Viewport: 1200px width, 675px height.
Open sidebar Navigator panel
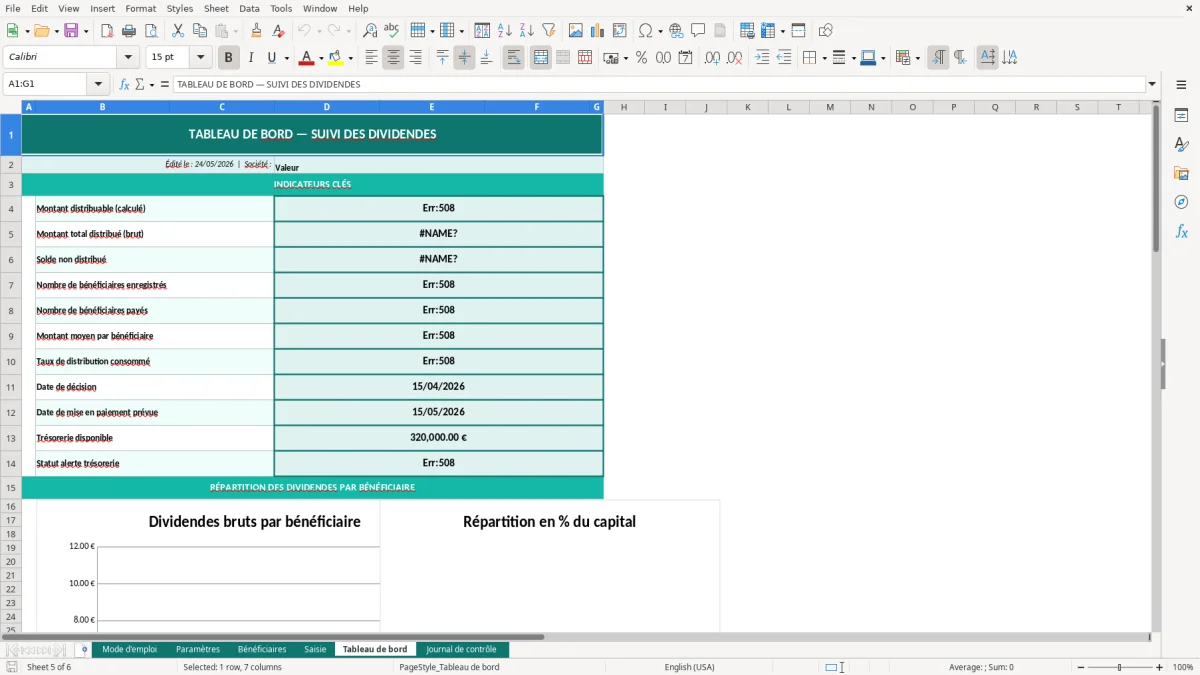coord(1181,202)
